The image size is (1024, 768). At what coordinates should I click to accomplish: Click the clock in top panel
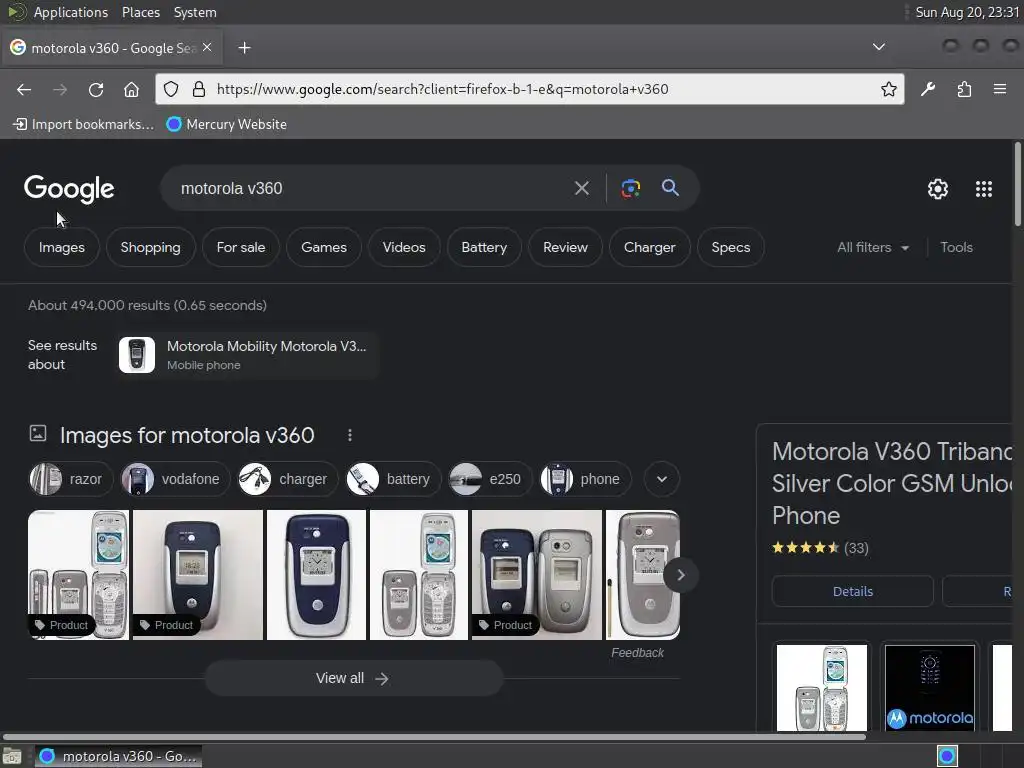pyautogui.click(x=967, y=12)
